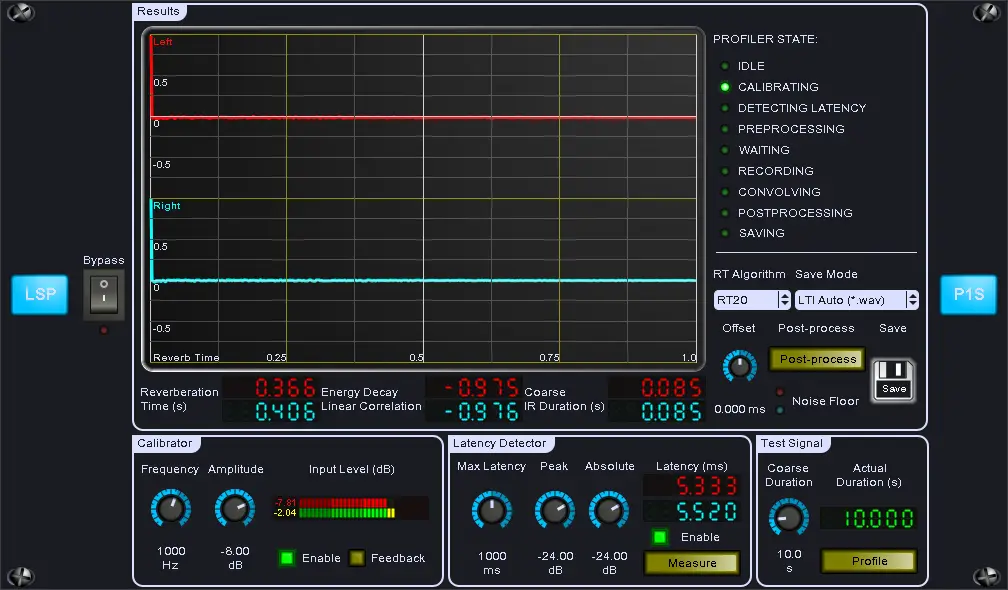Open the RT Algorithm dropdown
1008x590 pixels.
pos(752,300)
